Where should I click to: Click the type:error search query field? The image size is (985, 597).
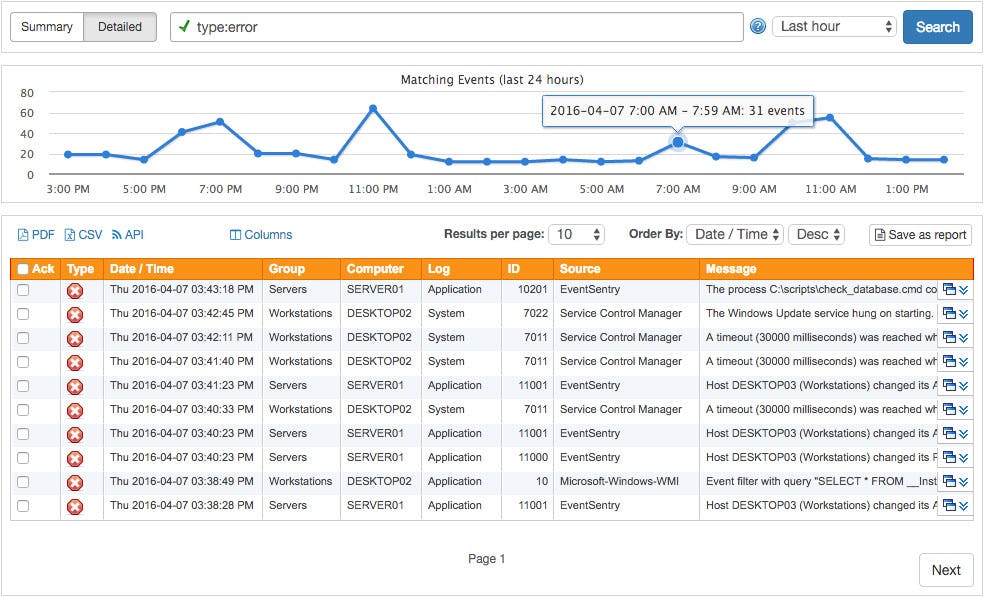pyautogui.click(x=457, y=27)
